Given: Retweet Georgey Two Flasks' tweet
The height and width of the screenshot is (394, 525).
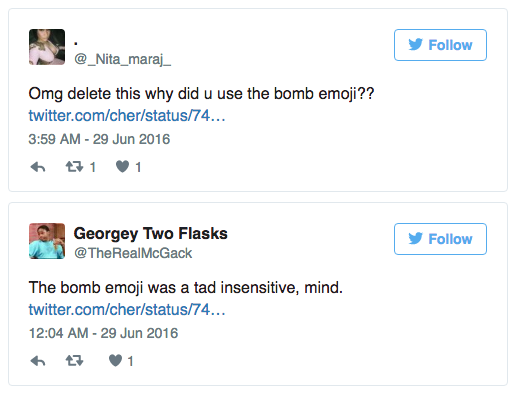Looking at the screenshot, I should (74, 361).
